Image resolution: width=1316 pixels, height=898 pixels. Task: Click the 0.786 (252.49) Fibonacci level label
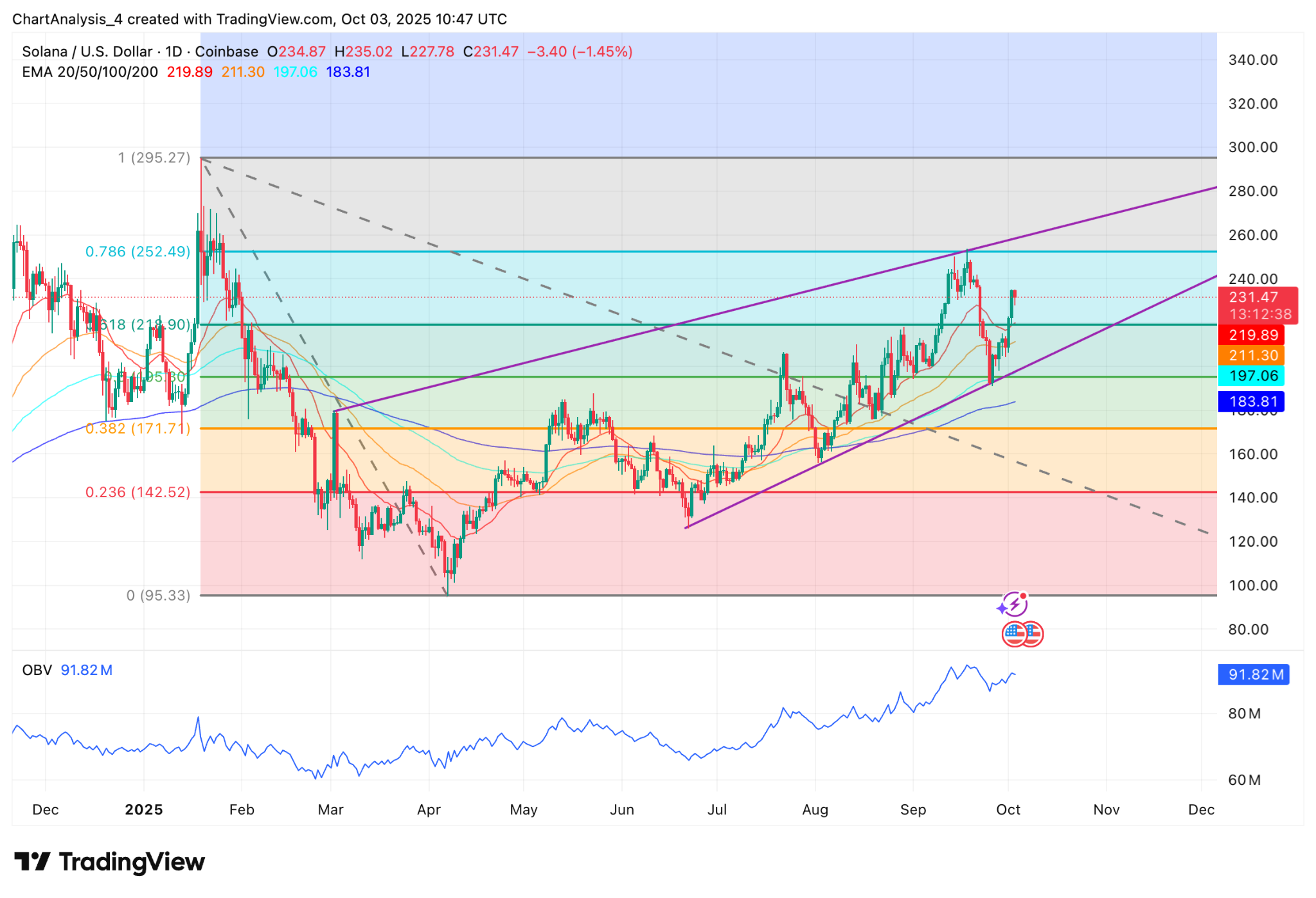point(138,252)
